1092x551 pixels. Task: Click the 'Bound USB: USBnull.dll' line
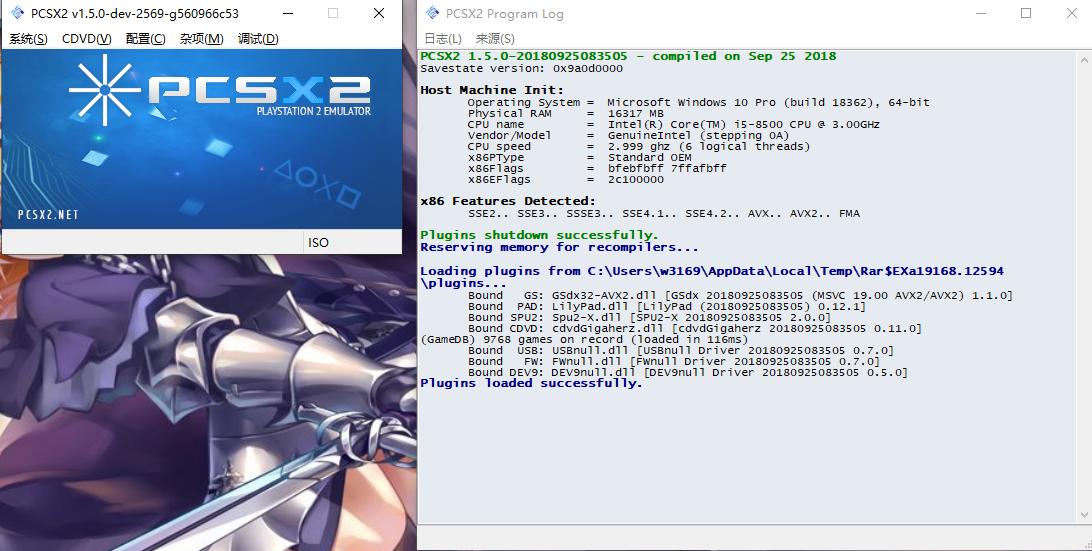[x=680, y=350]
